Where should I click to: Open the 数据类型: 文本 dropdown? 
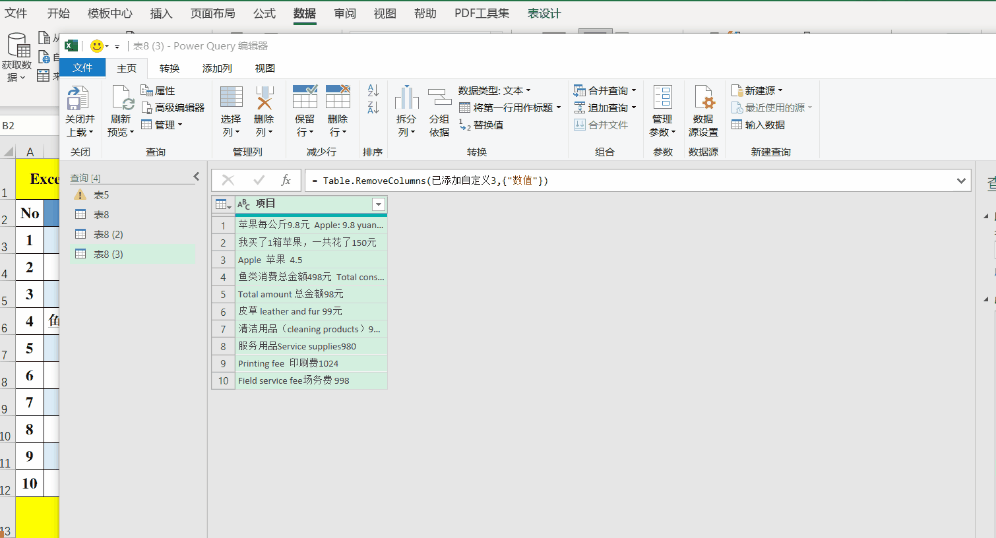coord(494,90)
